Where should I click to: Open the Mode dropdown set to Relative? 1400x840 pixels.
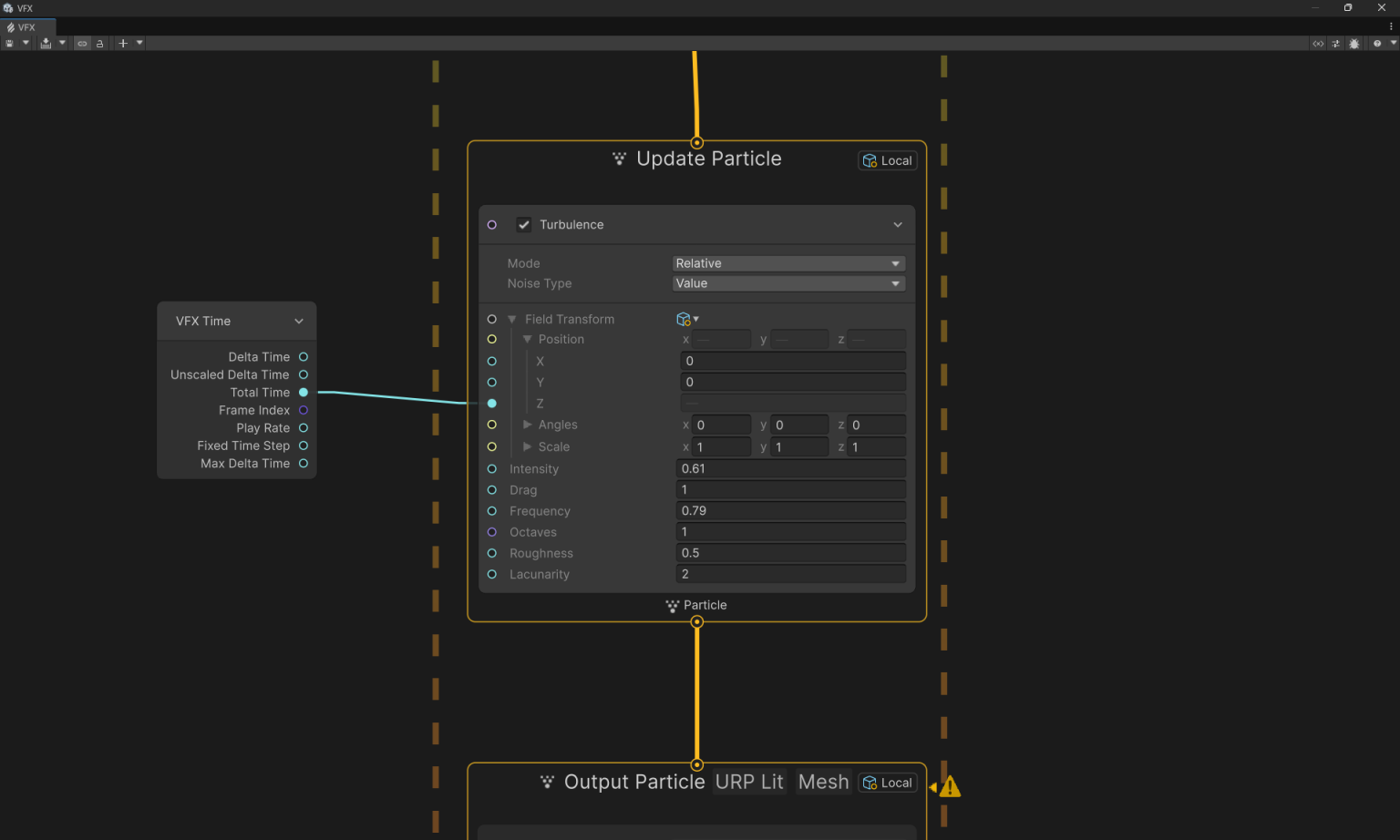click(787, 262)
